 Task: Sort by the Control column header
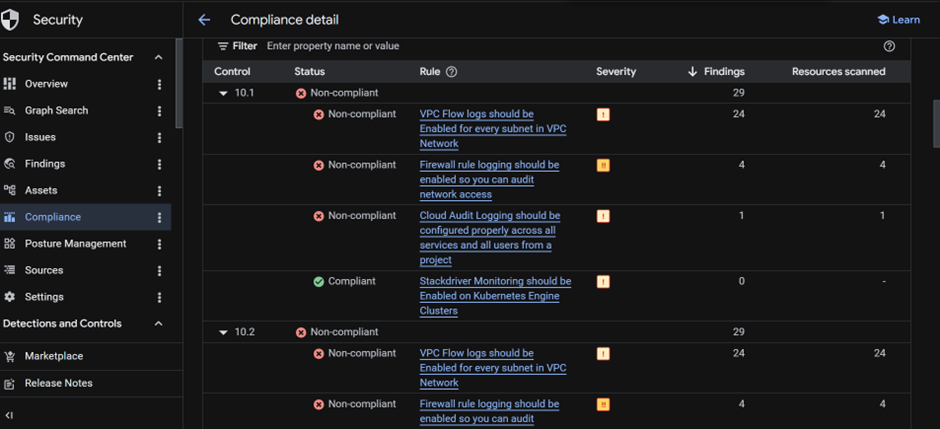click(x=232, y=72)
